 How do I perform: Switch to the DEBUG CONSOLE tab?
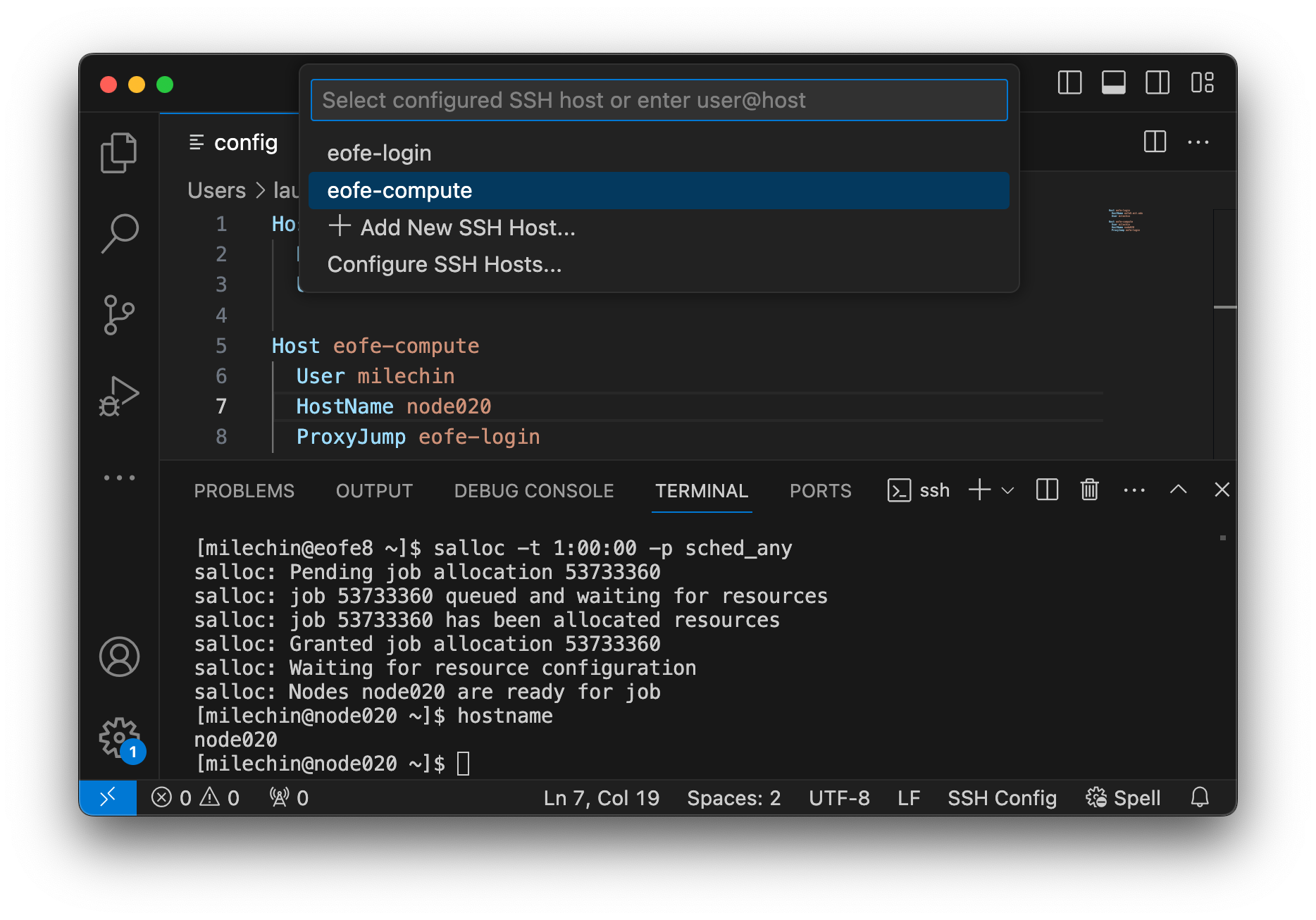[x=534, y=491]
